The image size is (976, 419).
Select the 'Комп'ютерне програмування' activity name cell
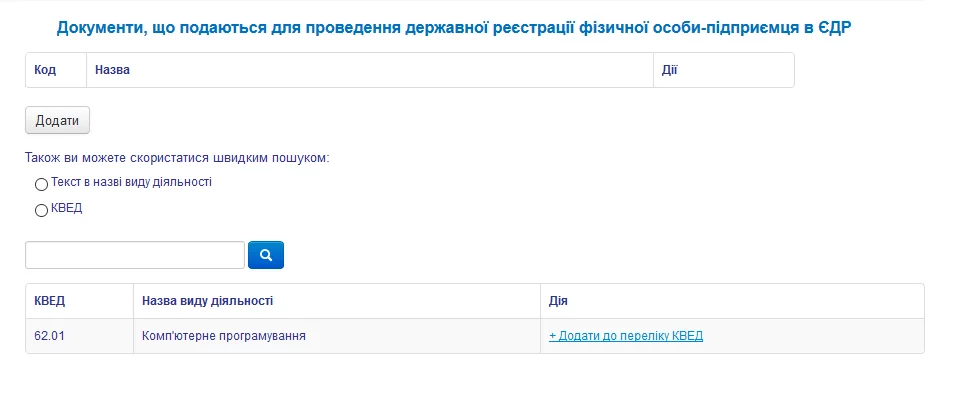224,336
